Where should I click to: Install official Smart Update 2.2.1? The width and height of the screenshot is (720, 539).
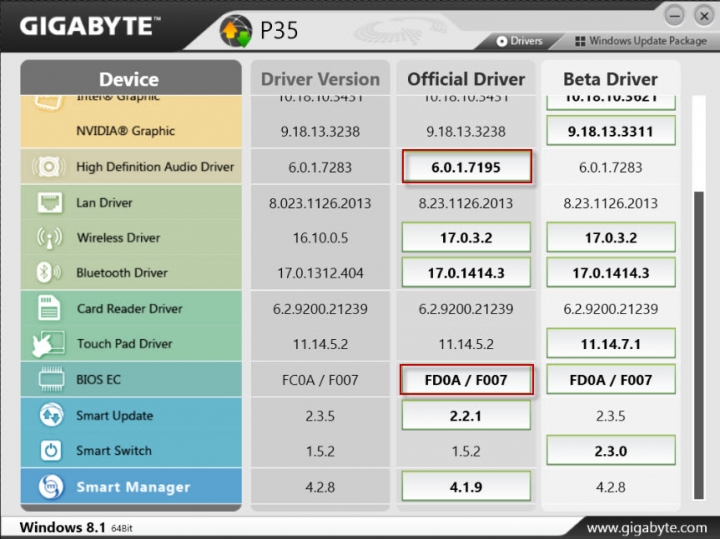pyautogui.click(x=466, y=415)
